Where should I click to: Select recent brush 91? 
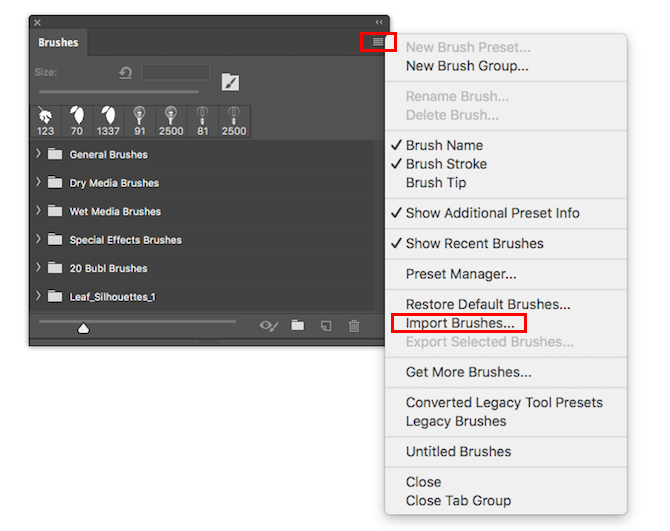(x=139, y=122)
